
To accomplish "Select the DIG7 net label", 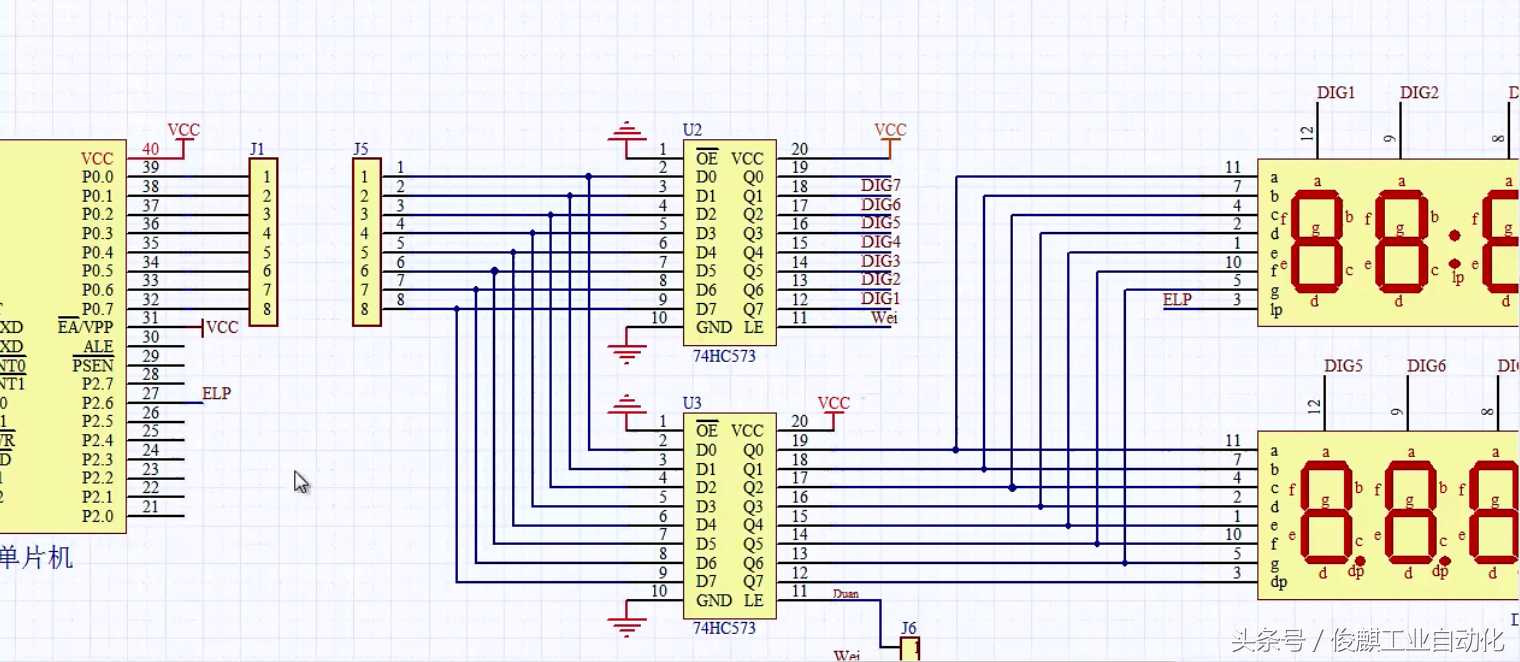I will click(x=881, y=185).
